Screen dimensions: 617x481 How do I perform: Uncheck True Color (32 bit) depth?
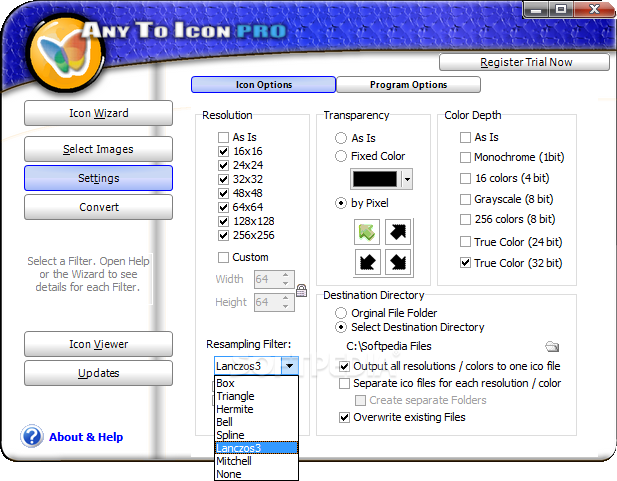coord(466,263)
